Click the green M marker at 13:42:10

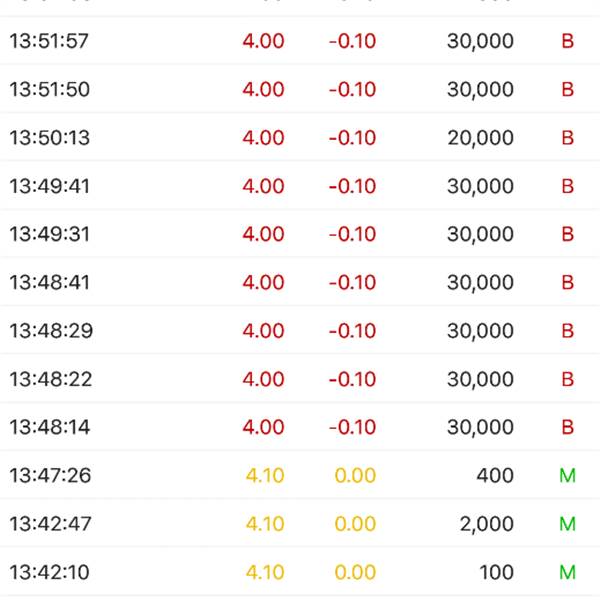(x=567, y=572)
